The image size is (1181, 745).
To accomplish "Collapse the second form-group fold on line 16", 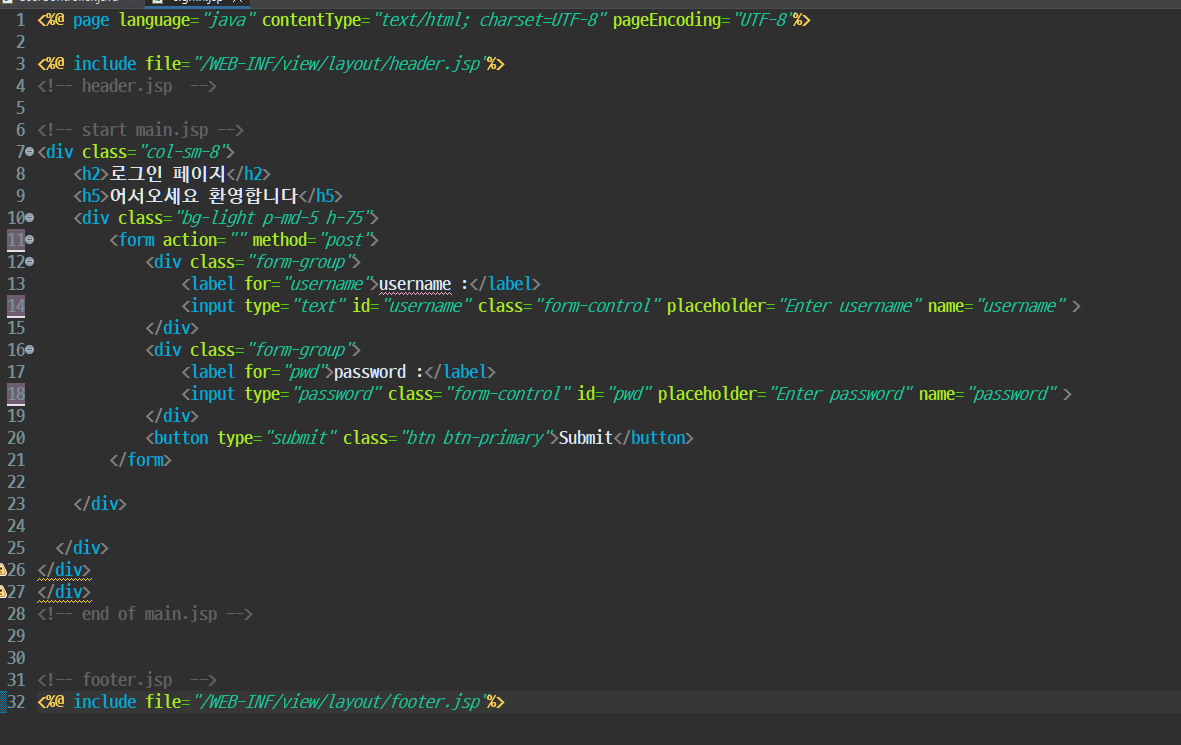I will coord(29,350).
